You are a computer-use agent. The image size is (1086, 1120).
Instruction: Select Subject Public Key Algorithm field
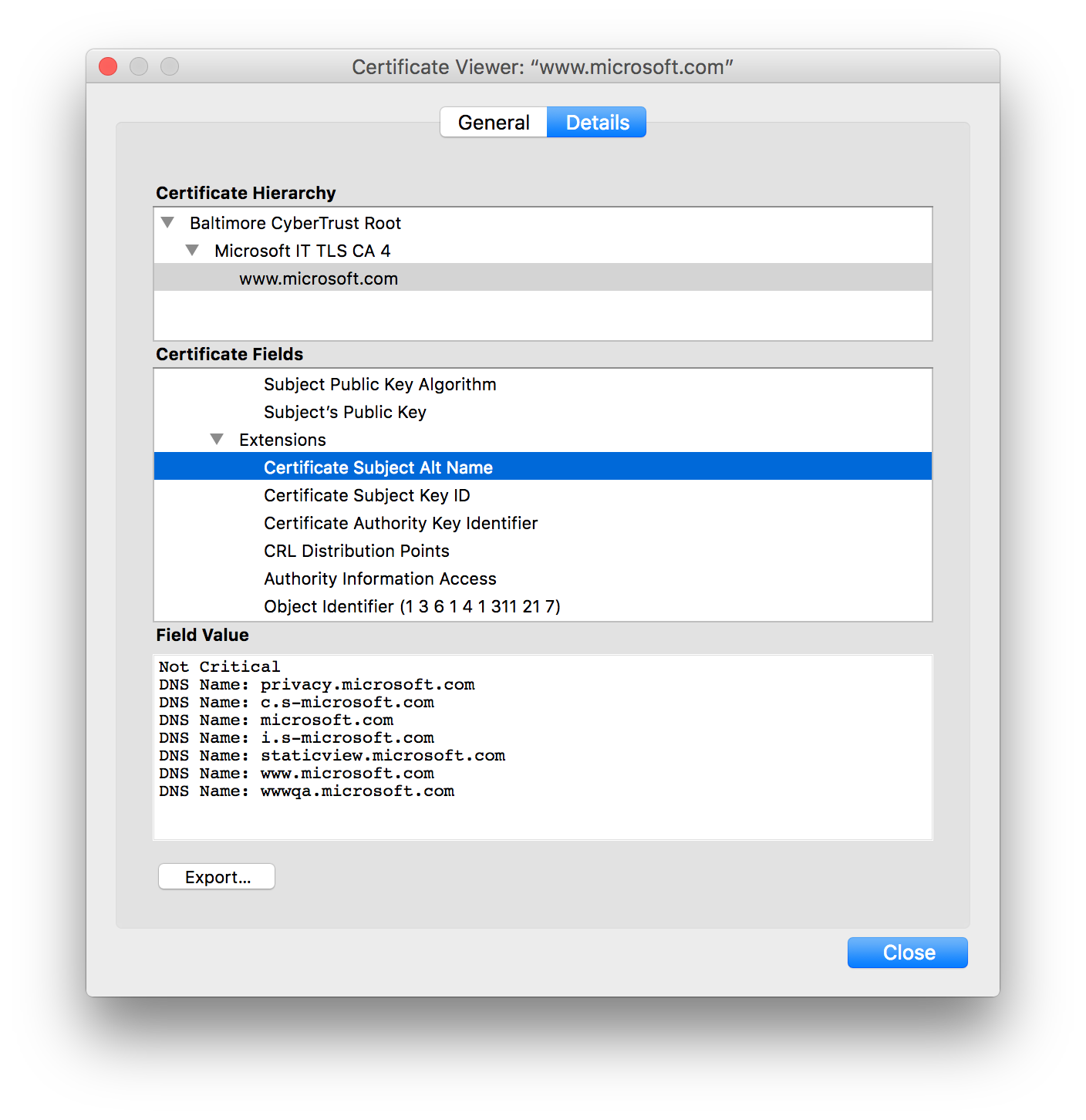tap(543, 384)
